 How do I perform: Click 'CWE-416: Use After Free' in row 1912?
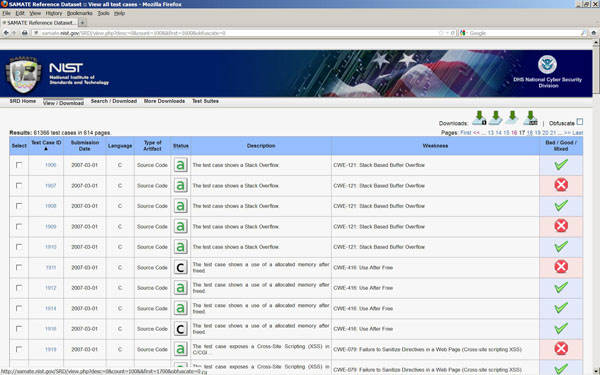click(363, 288)
